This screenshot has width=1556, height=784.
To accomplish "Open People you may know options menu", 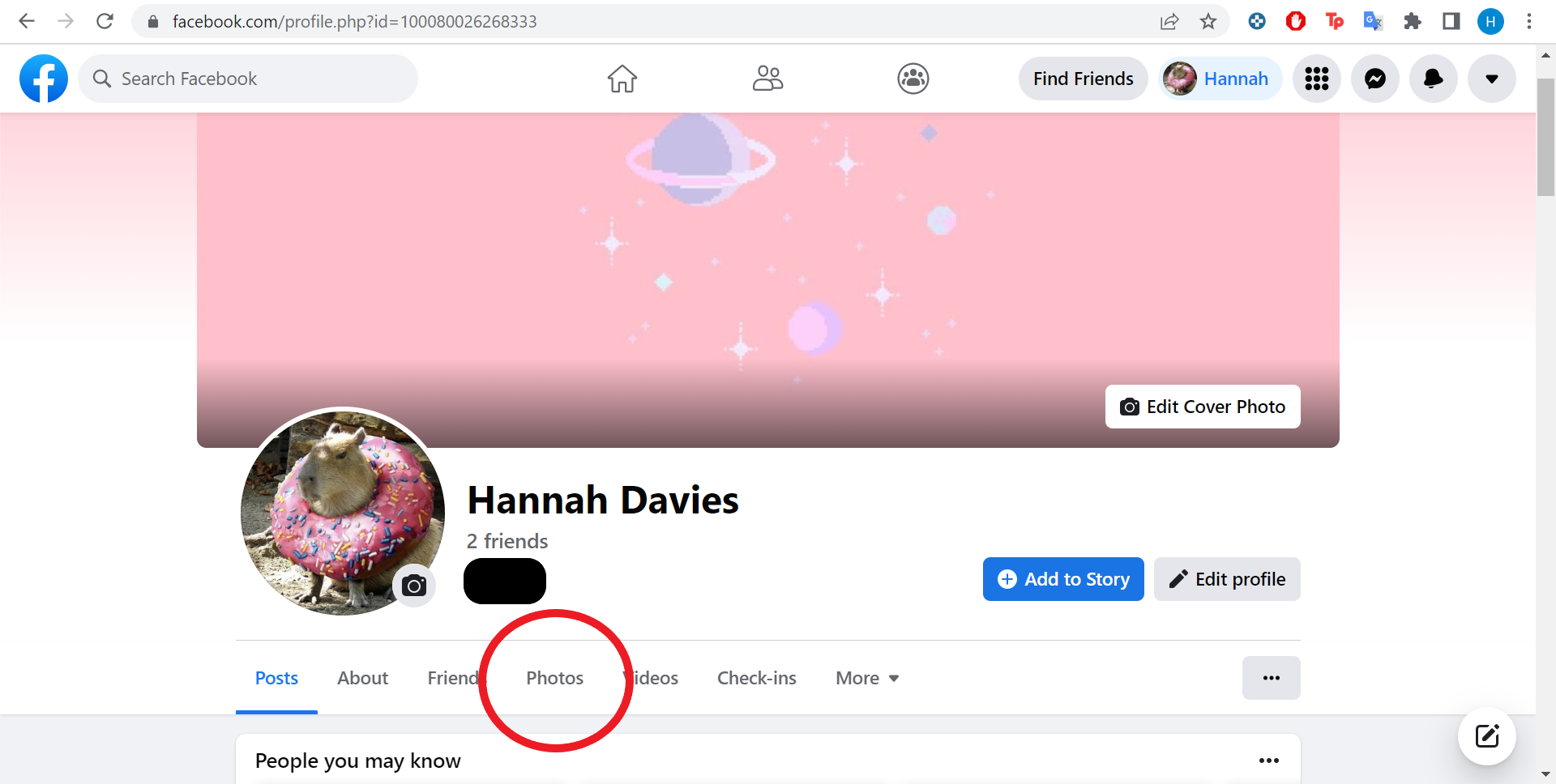I will pos(1269,761).
